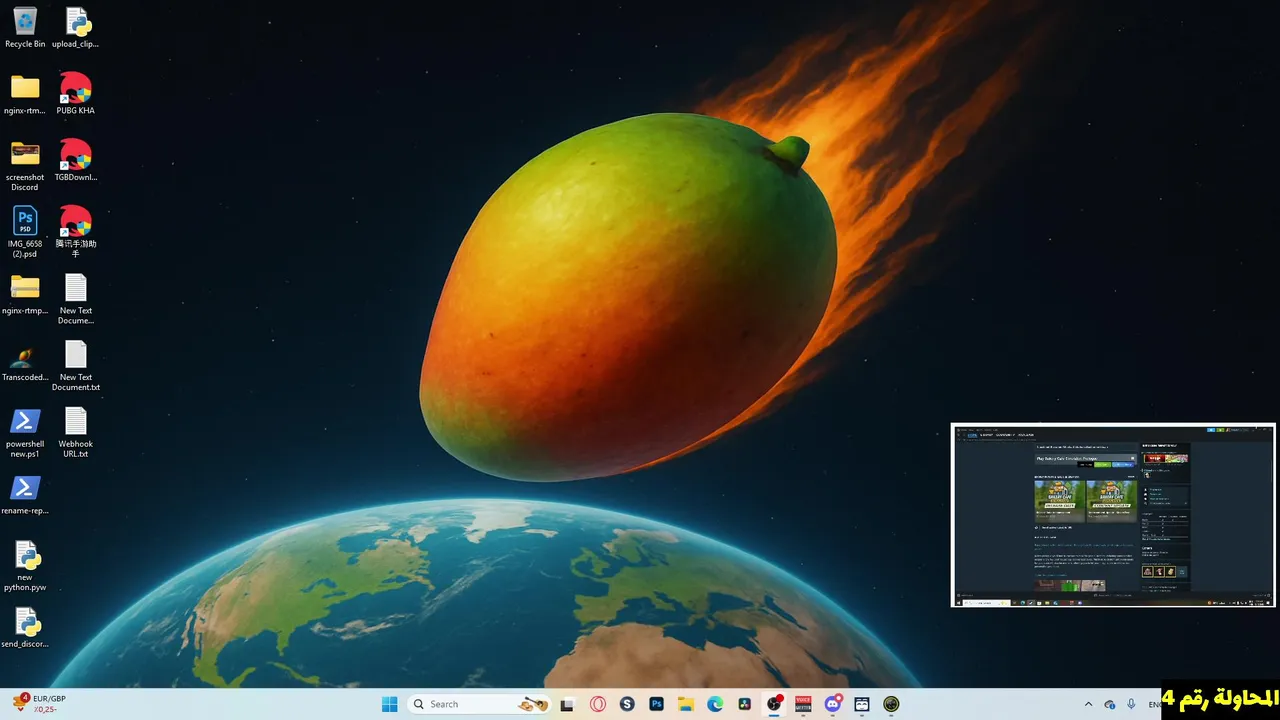The width and height of the screenshot is (1280, 720).
Task: Select the new python.pyw file icon
Action: click(x=25, y=567)
